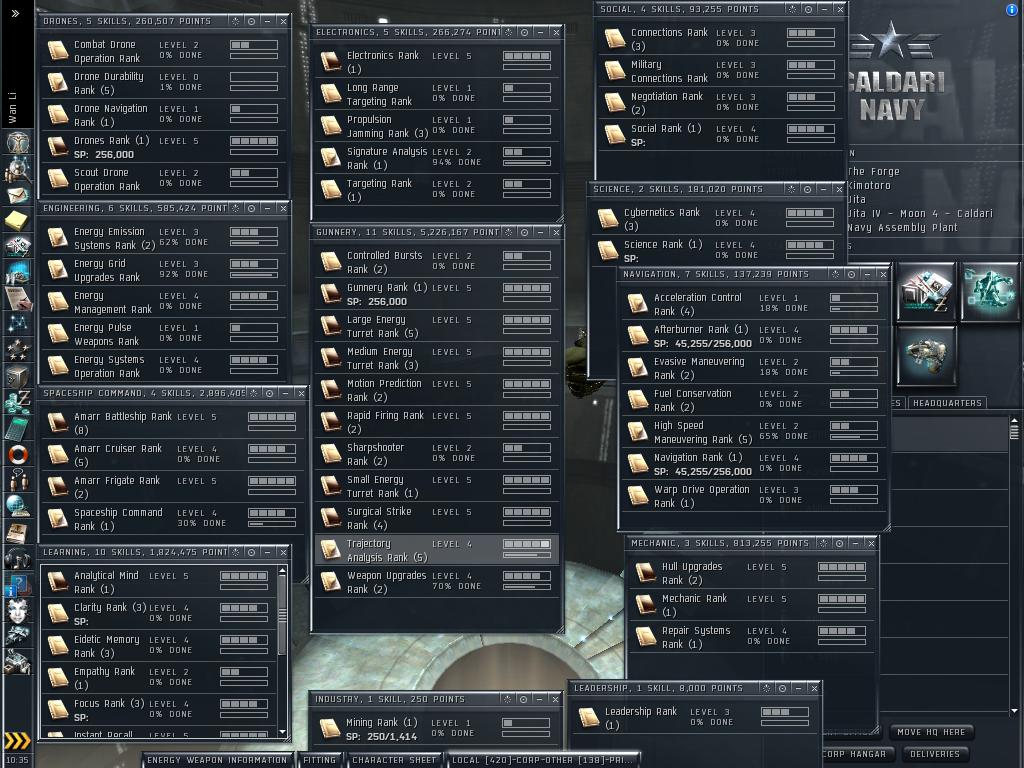Click the book icon beside Mining Rank
The height and width of the screenshot is (768, 1024).
pyautogui.click(x=330, y=728)
